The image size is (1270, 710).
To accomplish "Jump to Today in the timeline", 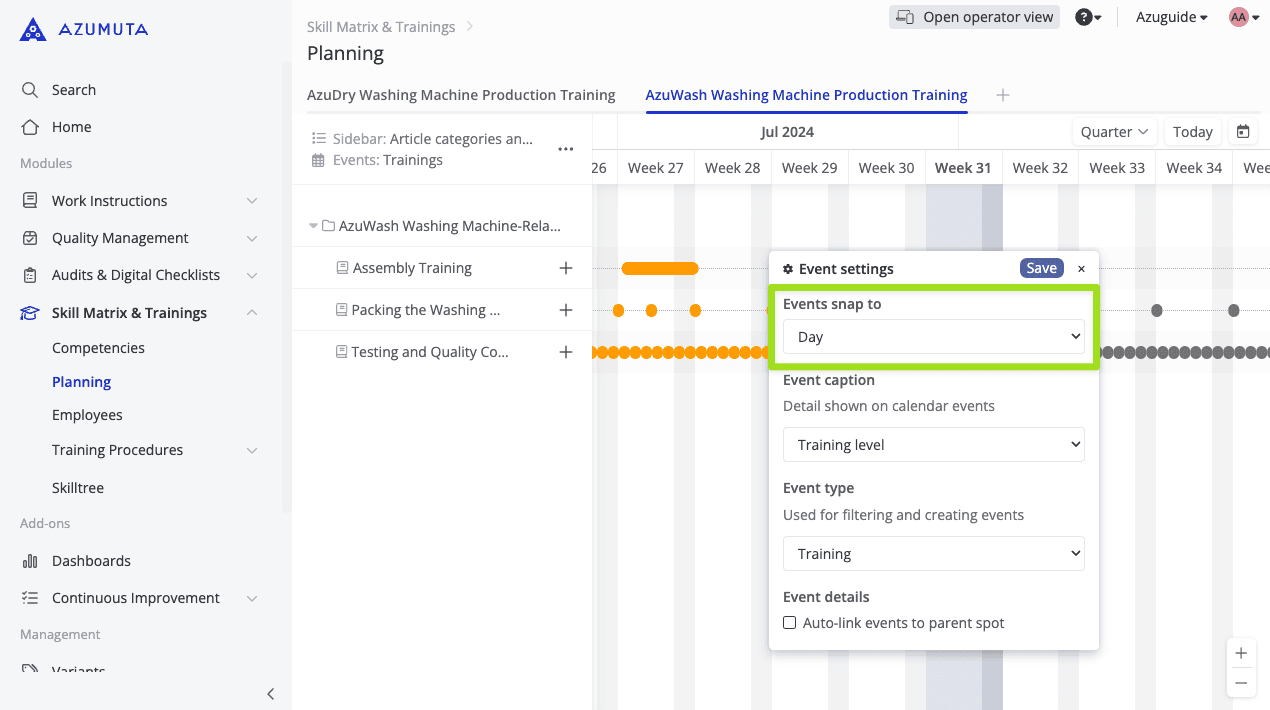I will pyautogui.click(x=1192, y=132).
